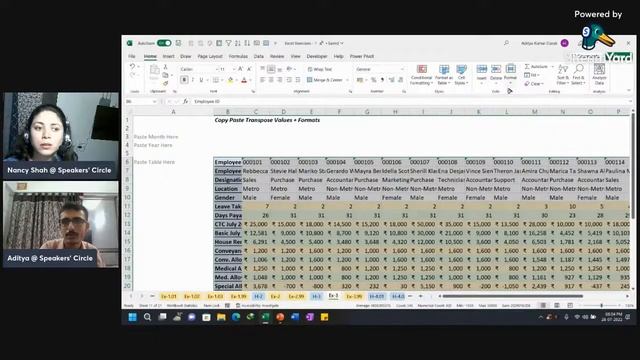
Task: Select the Ex-1.01 sheet tab
Action: [x=168, y=296]
